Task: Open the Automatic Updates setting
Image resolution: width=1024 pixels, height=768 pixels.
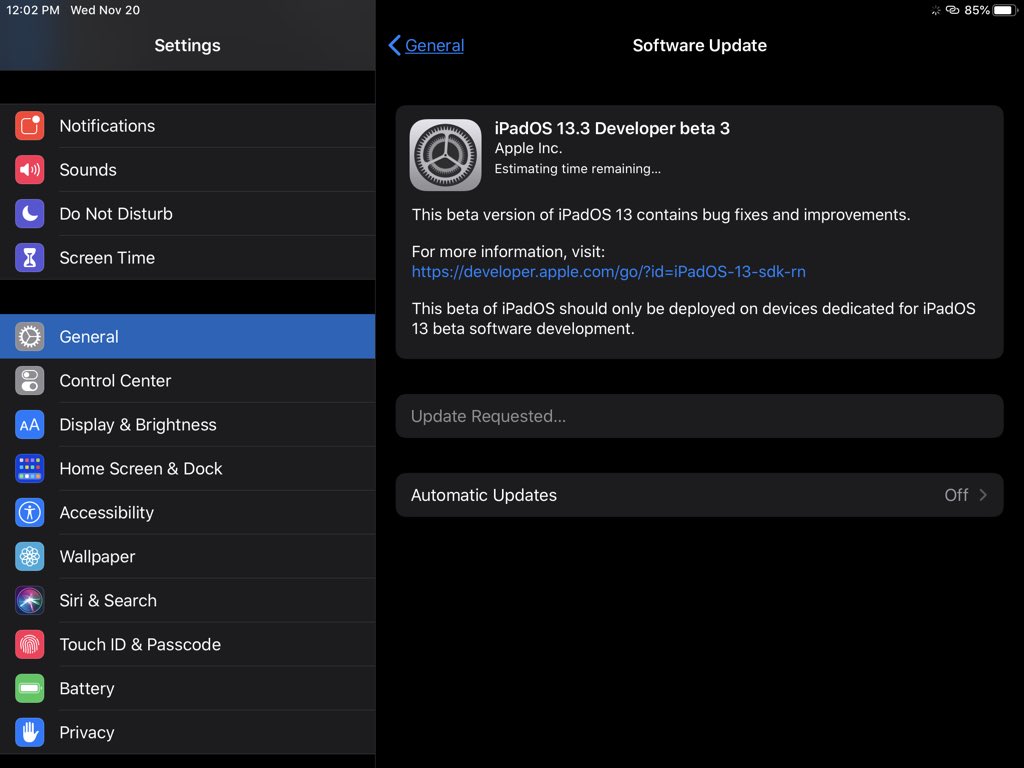Action: tap(484, 495)
